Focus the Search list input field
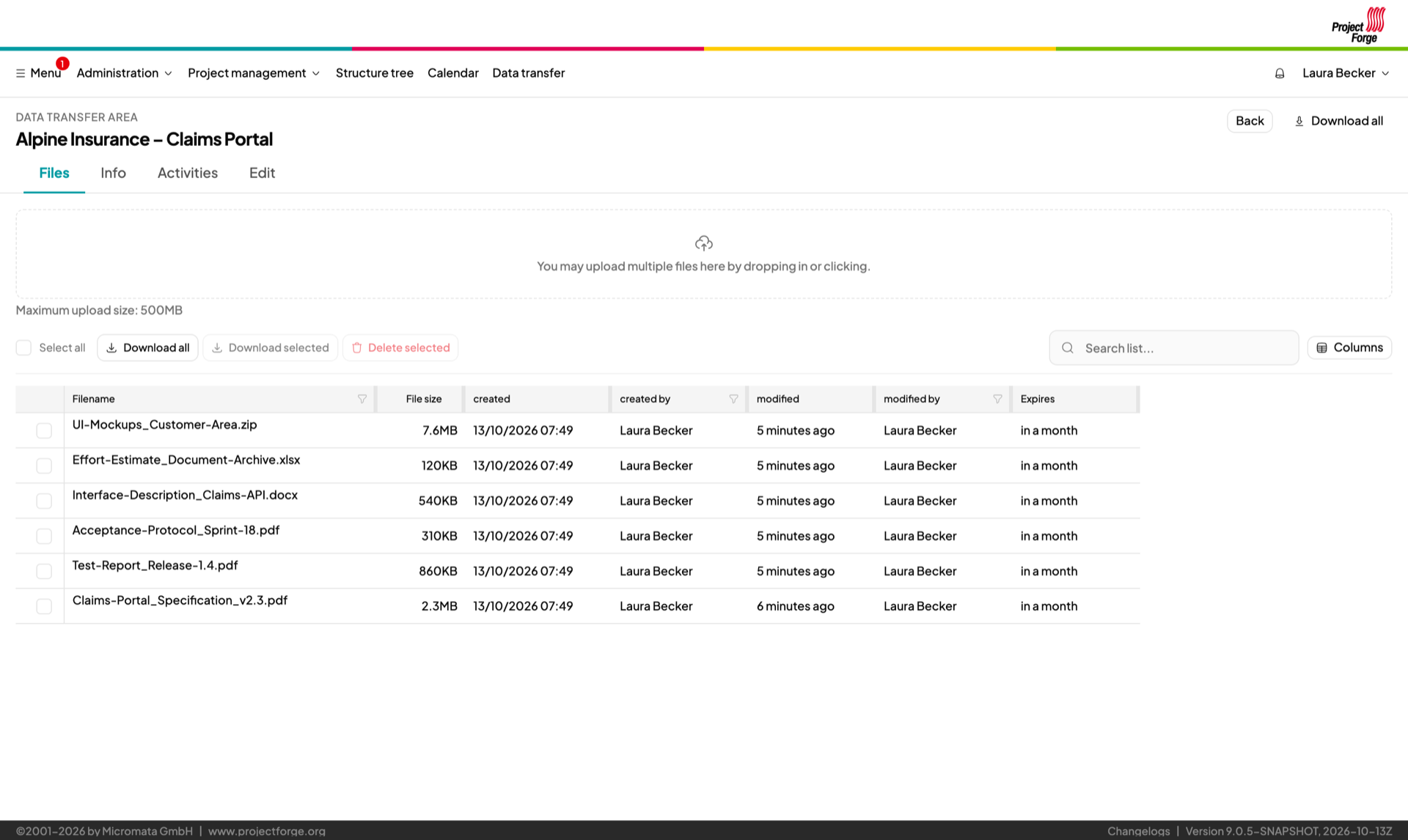This screenshot has height=840, width=1408. pos(1174,348)
